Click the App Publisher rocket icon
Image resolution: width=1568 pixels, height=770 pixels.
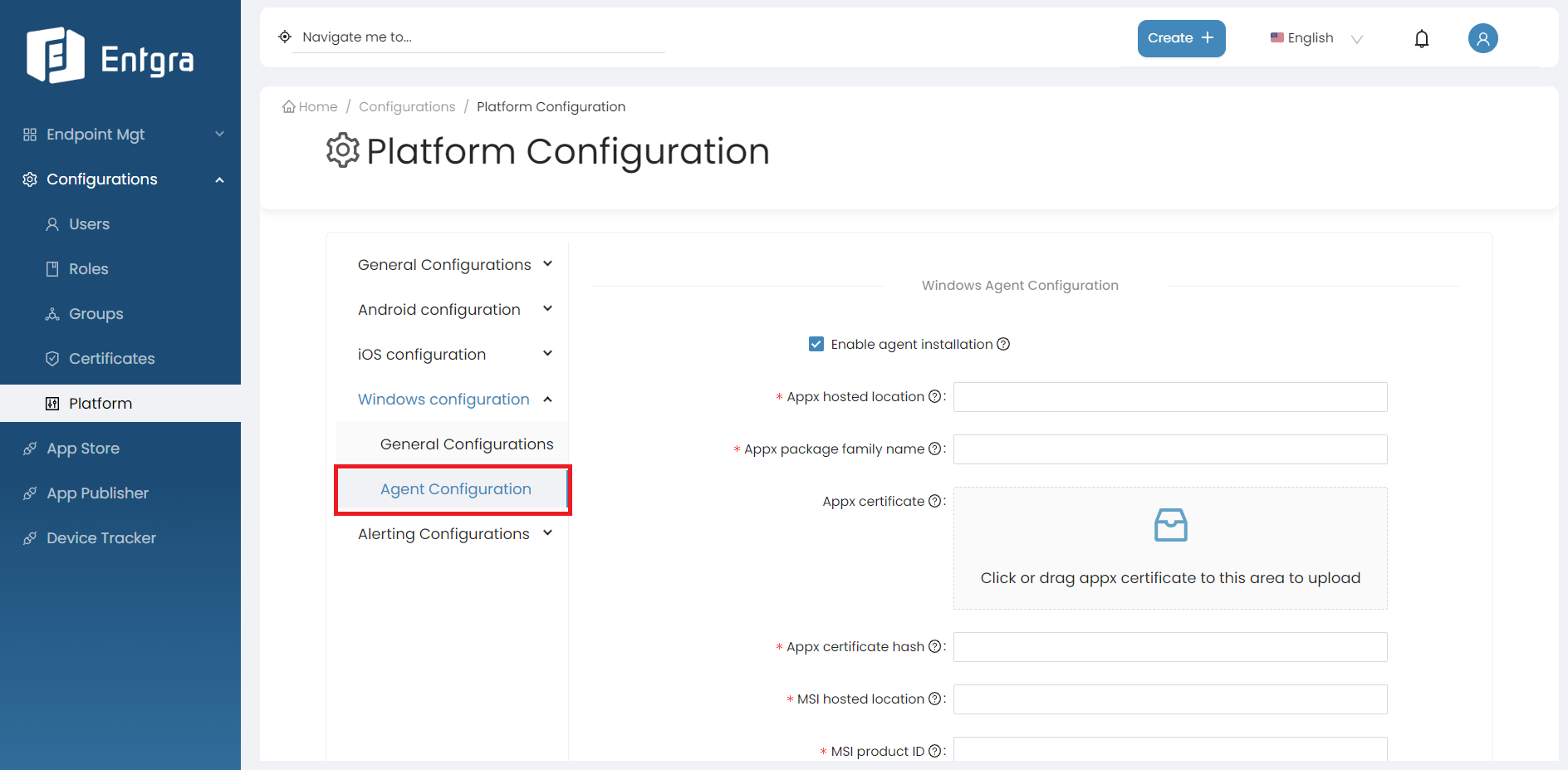pyautogui.click(x=30, y=493)
